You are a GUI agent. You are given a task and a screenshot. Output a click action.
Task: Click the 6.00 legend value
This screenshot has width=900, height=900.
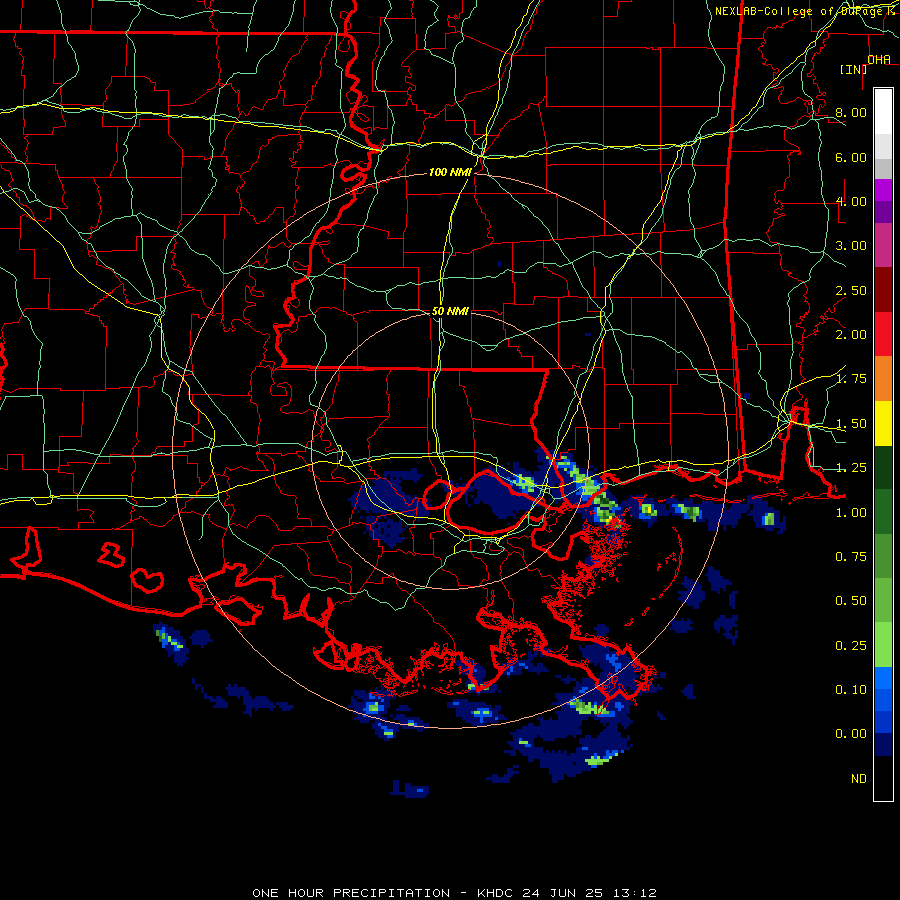(x=851, y=157)
